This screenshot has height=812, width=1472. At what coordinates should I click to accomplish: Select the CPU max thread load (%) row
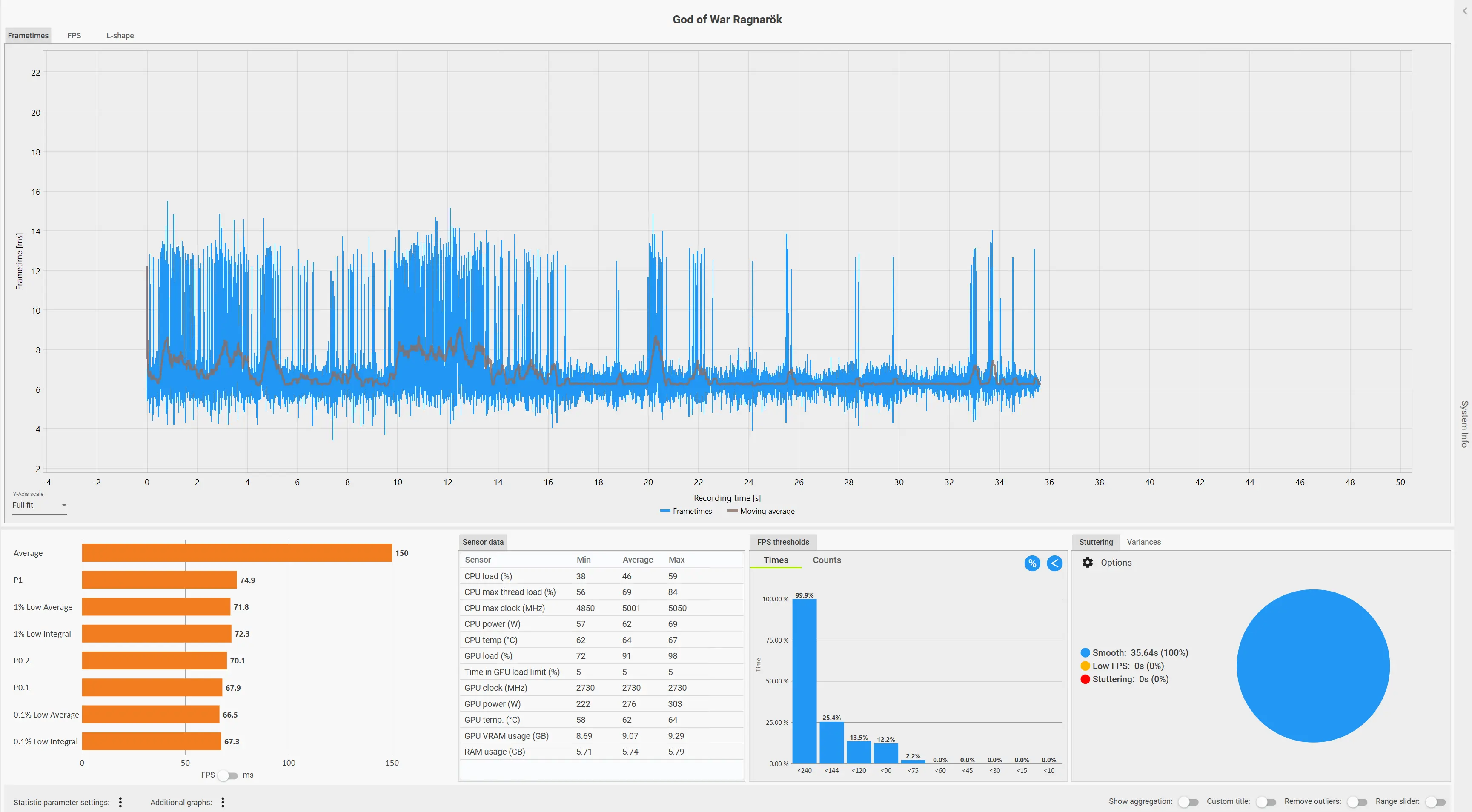coord(602,592)
